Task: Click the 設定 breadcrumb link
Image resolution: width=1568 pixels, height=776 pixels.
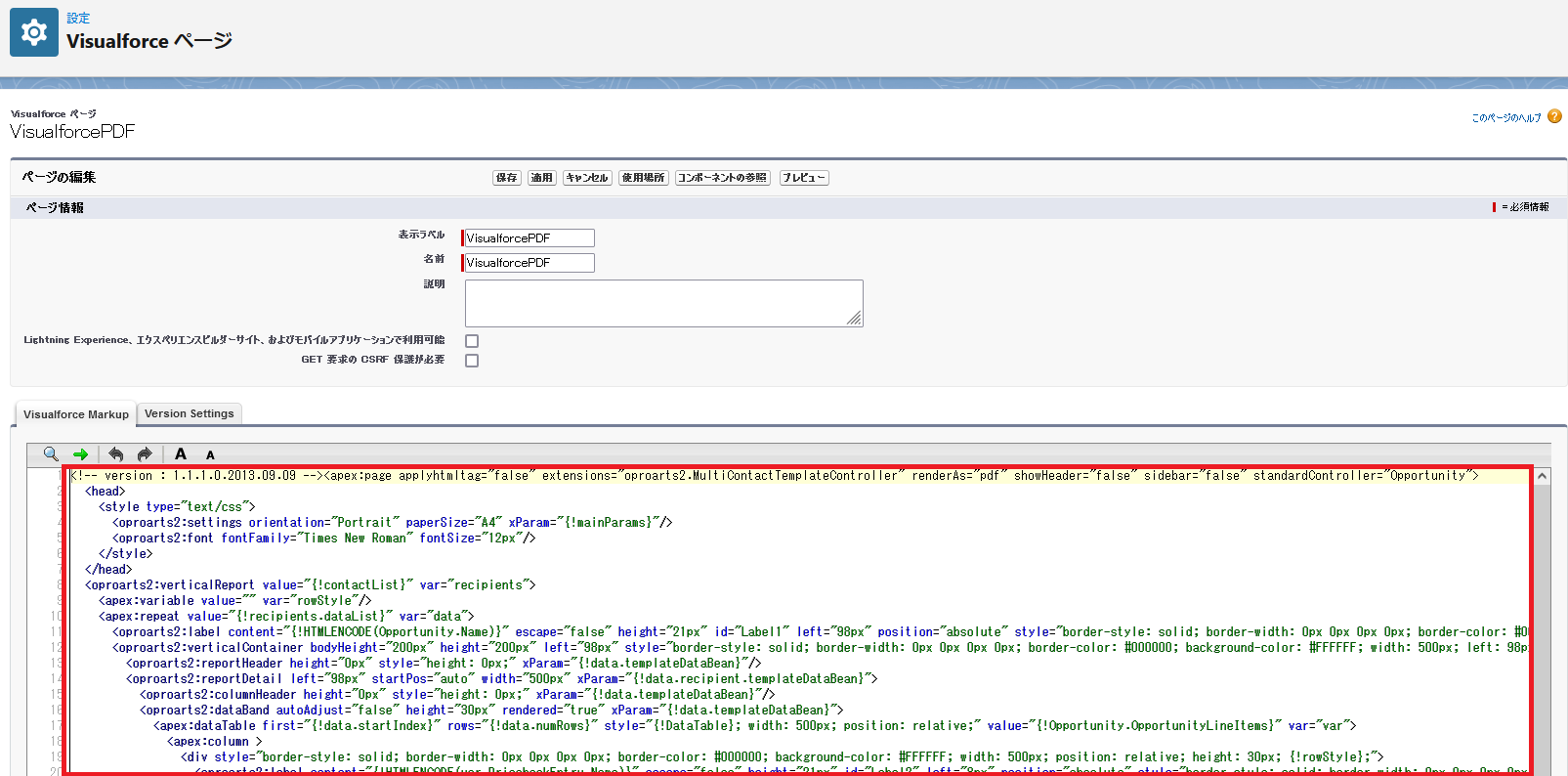Action: 78,18
